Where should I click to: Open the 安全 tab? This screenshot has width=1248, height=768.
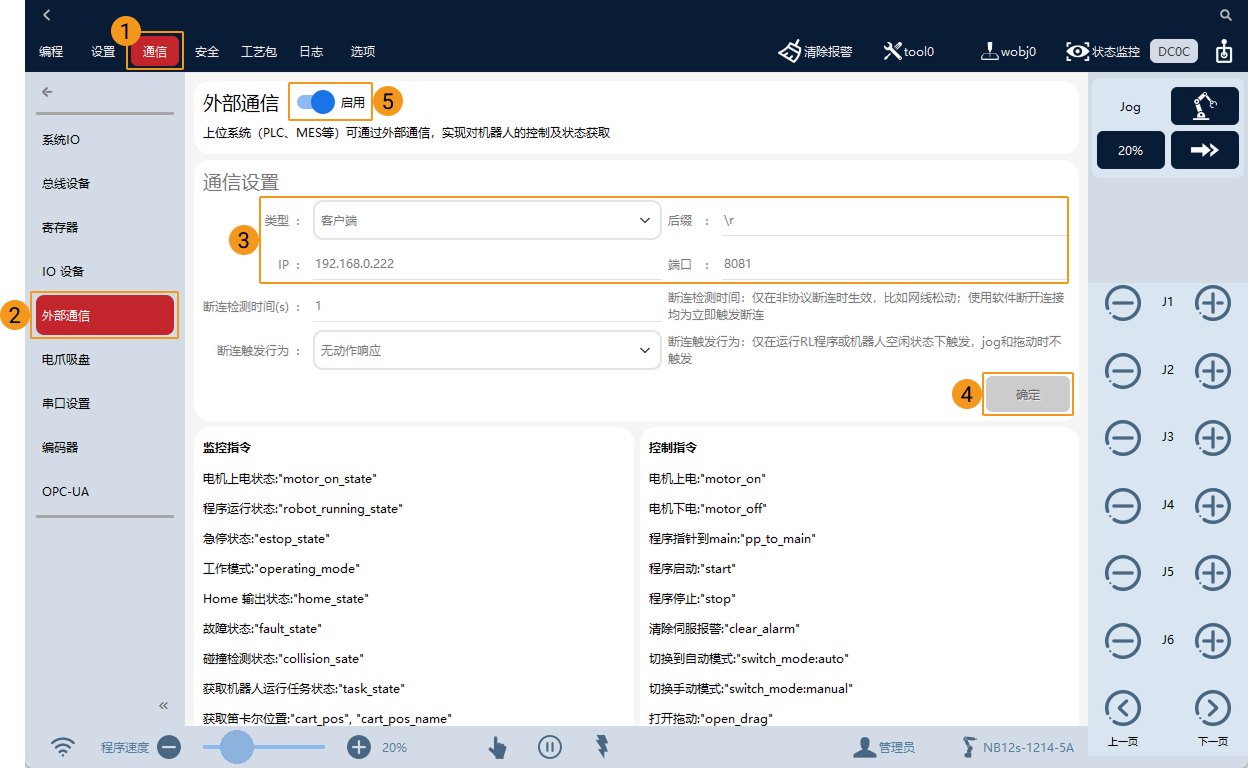point(207,51)
